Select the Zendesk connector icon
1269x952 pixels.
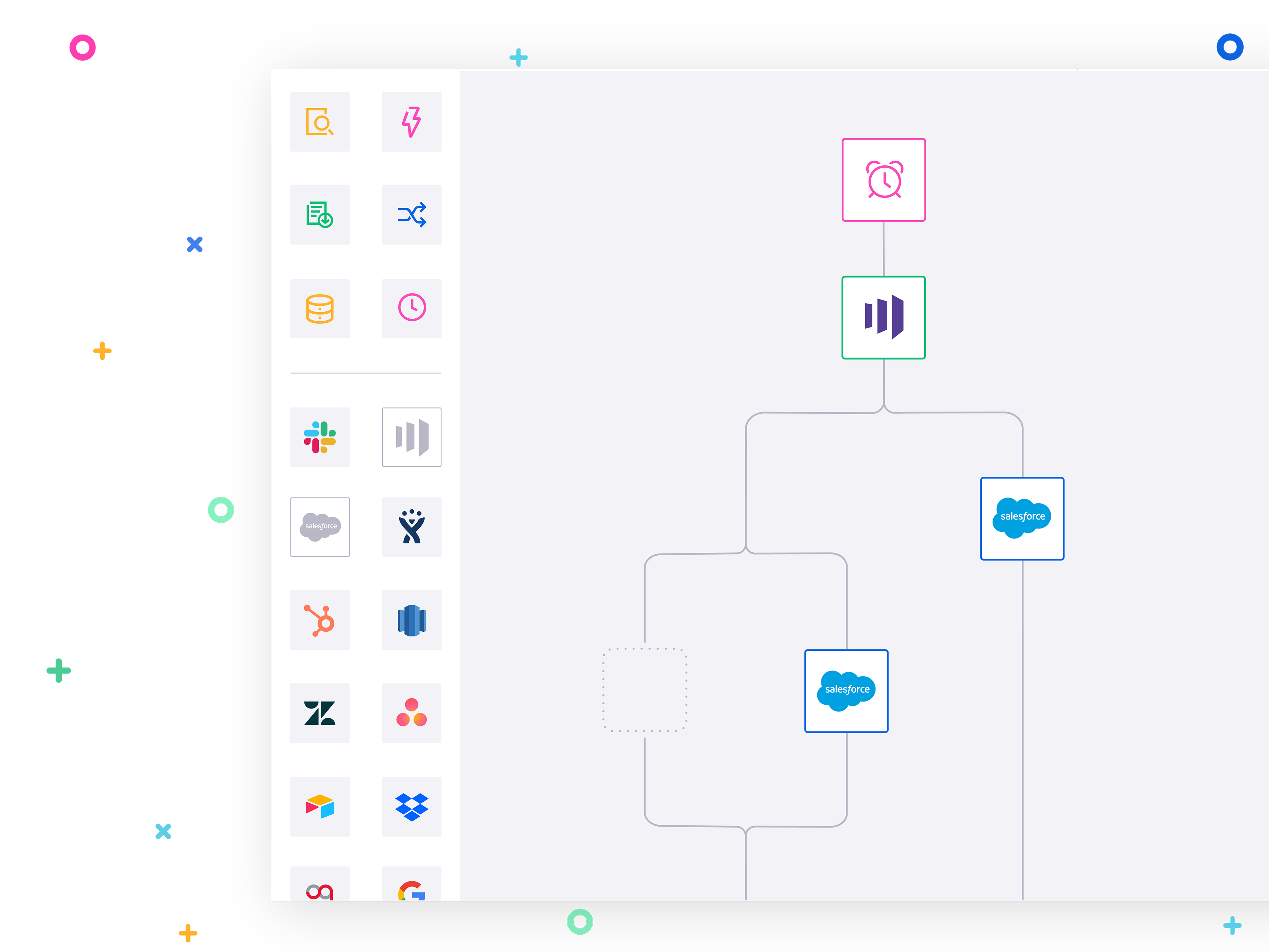[x=319, y=713]
